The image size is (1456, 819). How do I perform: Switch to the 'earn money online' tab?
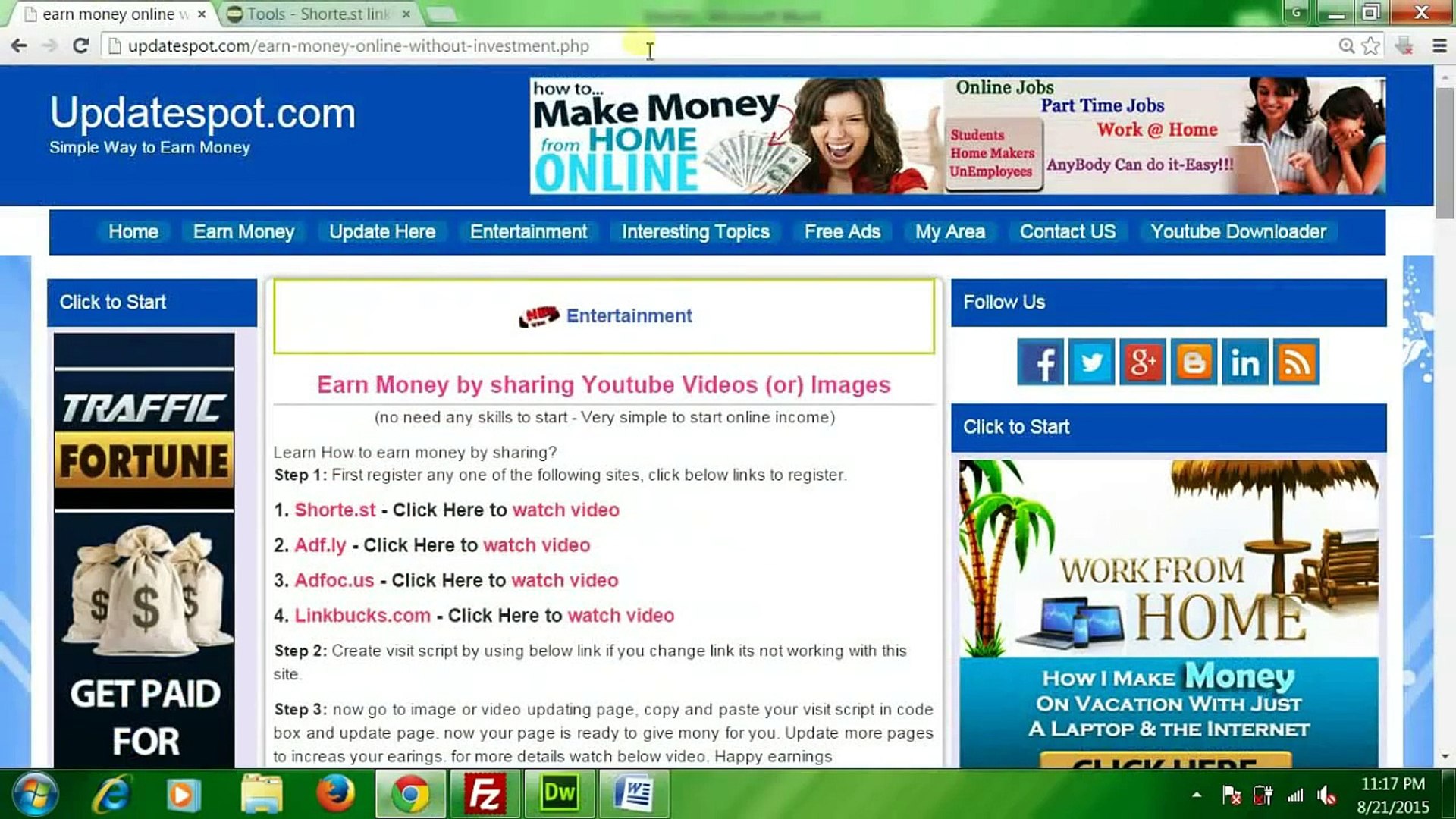pos(114,14)
